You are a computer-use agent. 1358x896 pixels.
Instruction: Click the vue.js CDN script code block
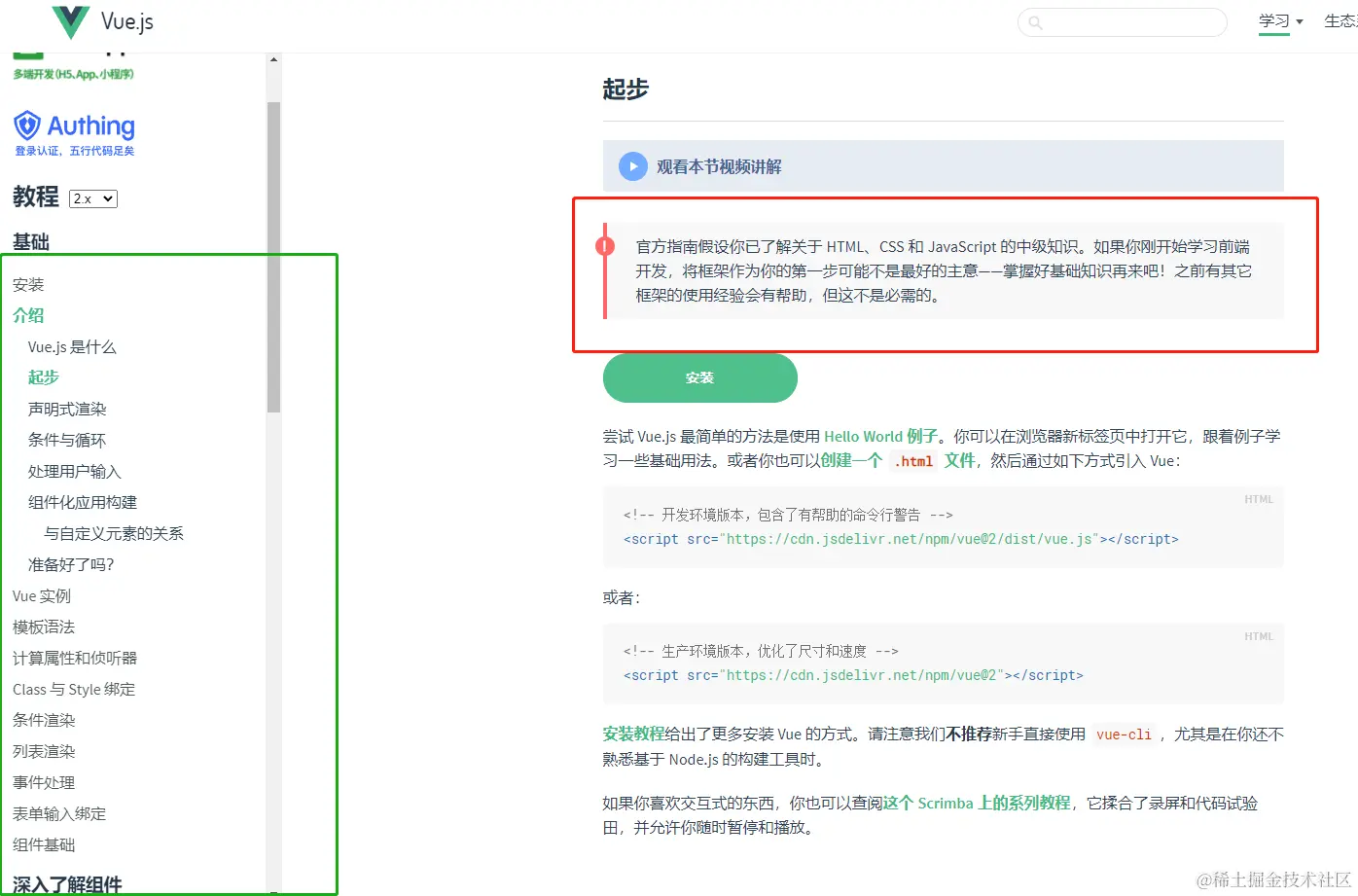click(943, 526)
